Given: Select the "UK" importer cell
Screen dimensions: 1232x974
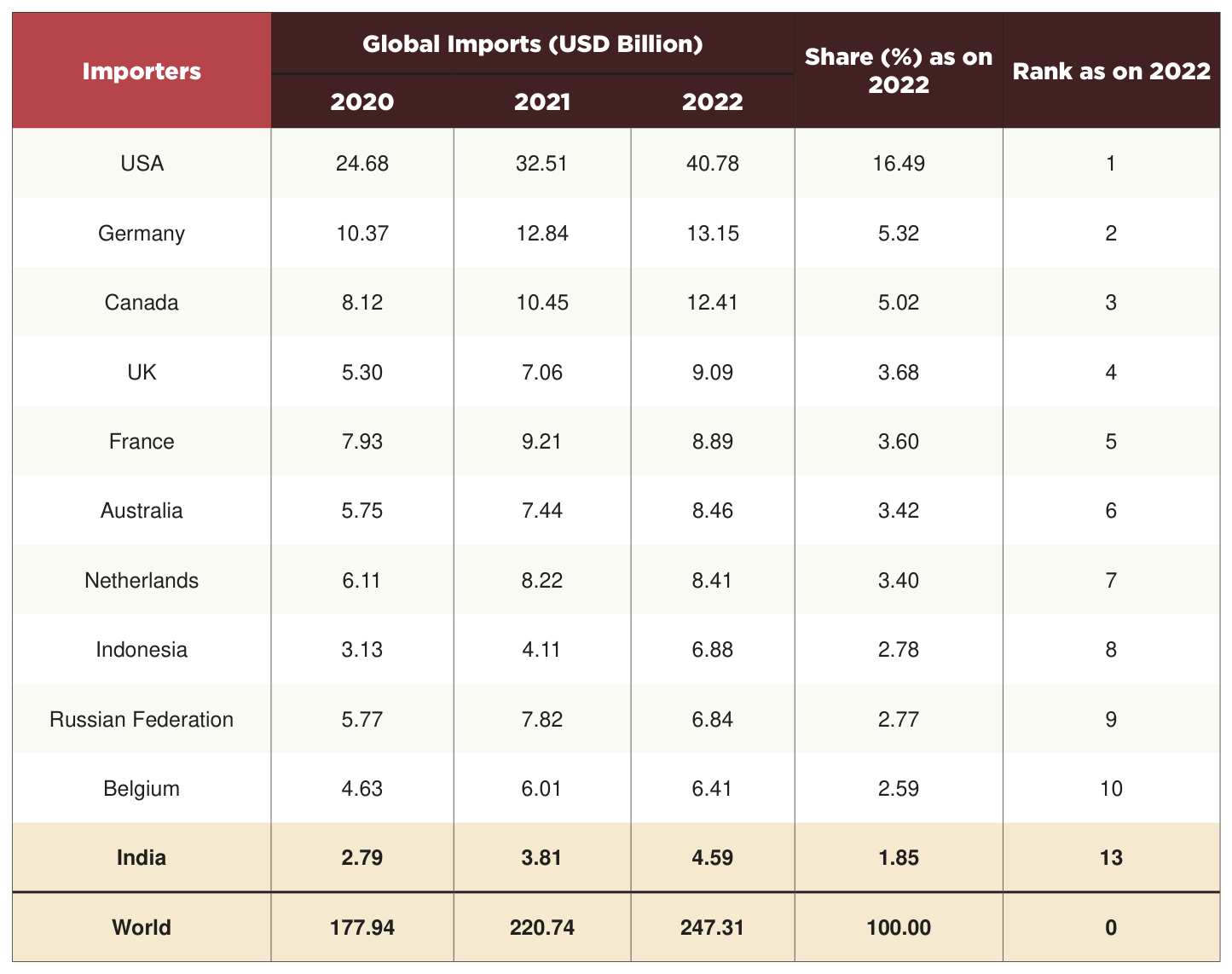Looking at the screenshot, I should click(142, 372).
